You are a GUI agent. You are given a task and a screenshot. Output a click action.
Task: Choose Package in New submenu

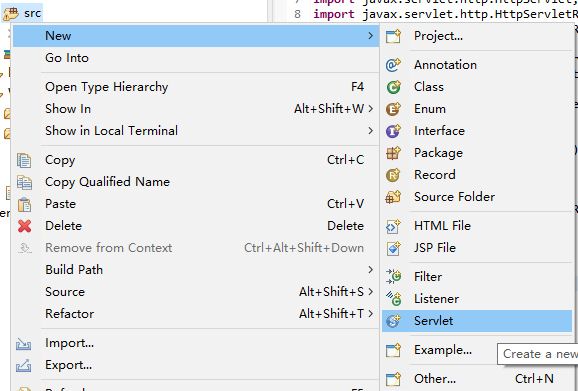point(477,153)
